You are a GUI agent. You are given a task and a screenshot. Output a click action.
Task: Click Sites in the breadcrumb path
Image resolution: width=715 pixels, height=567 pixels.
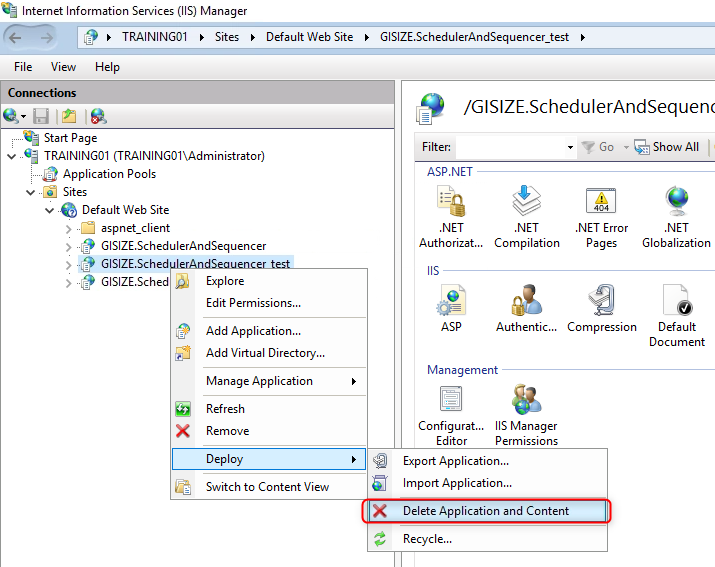[227, 37]
